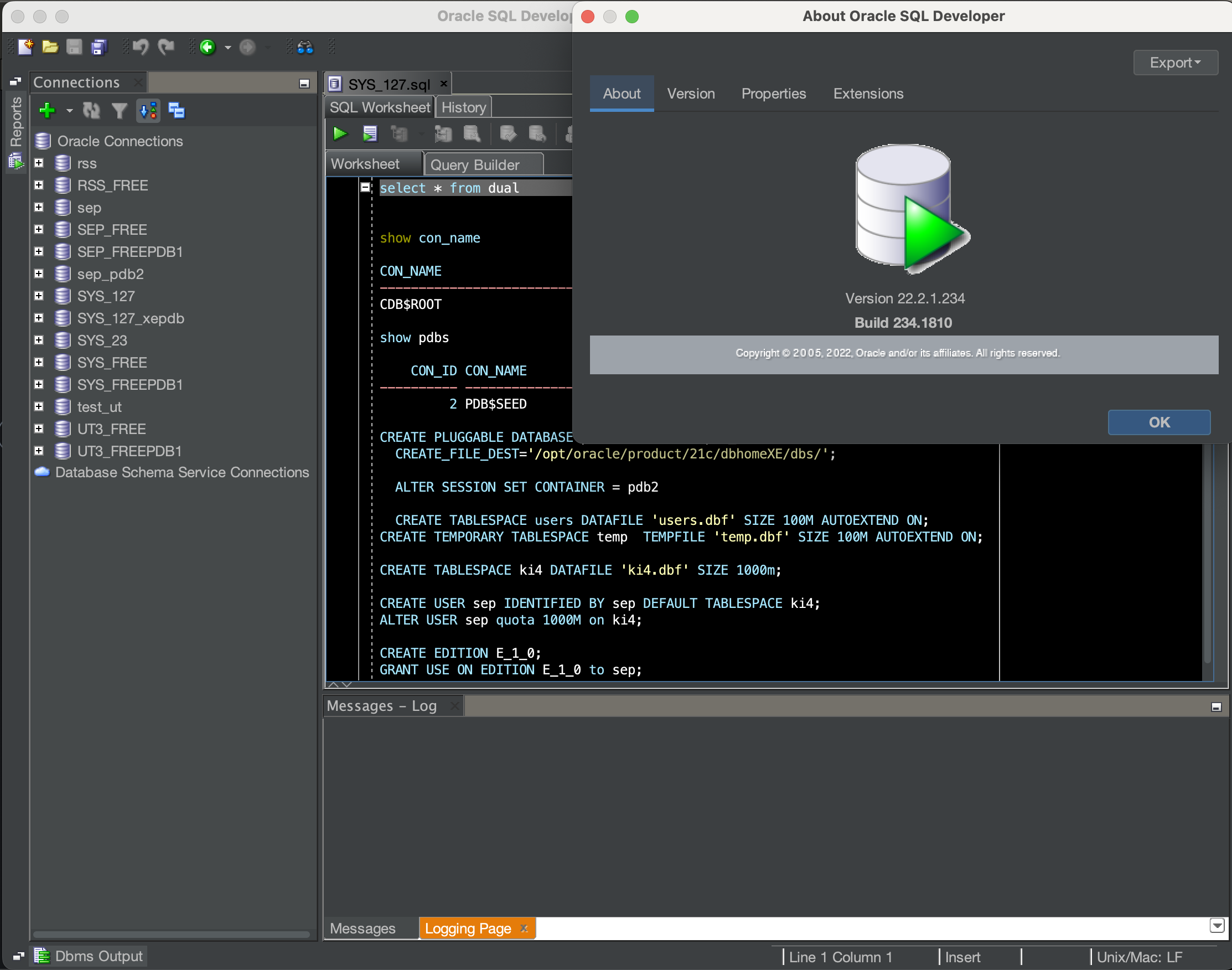Select the sep_pdb2 connection
The image size is (1232, 970).
coord(110,274)
